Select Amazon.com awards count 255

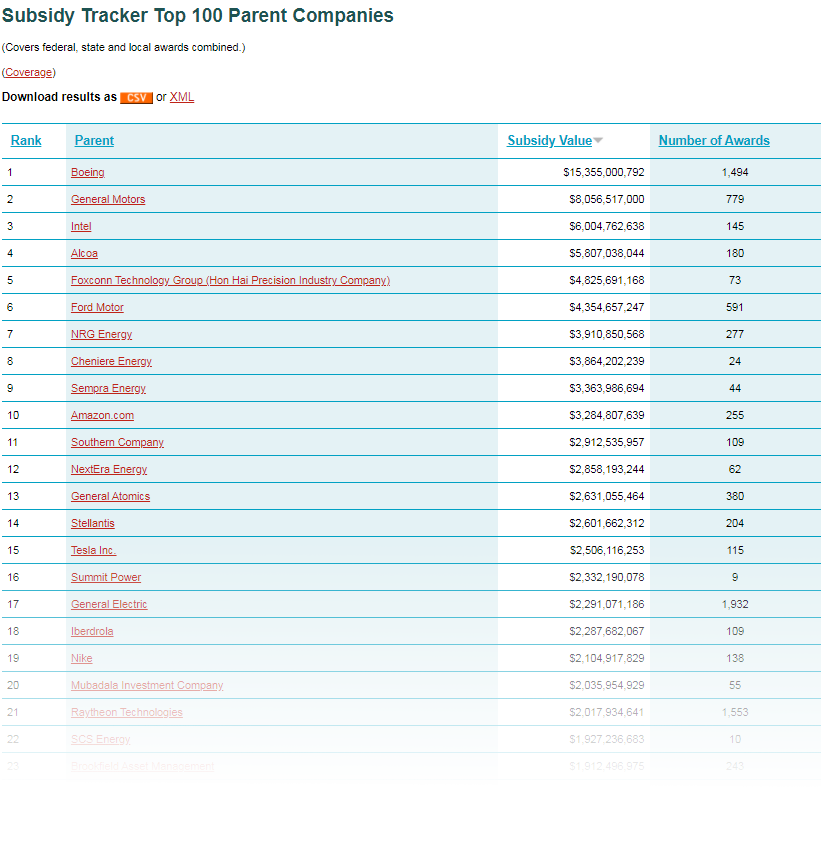735,416
